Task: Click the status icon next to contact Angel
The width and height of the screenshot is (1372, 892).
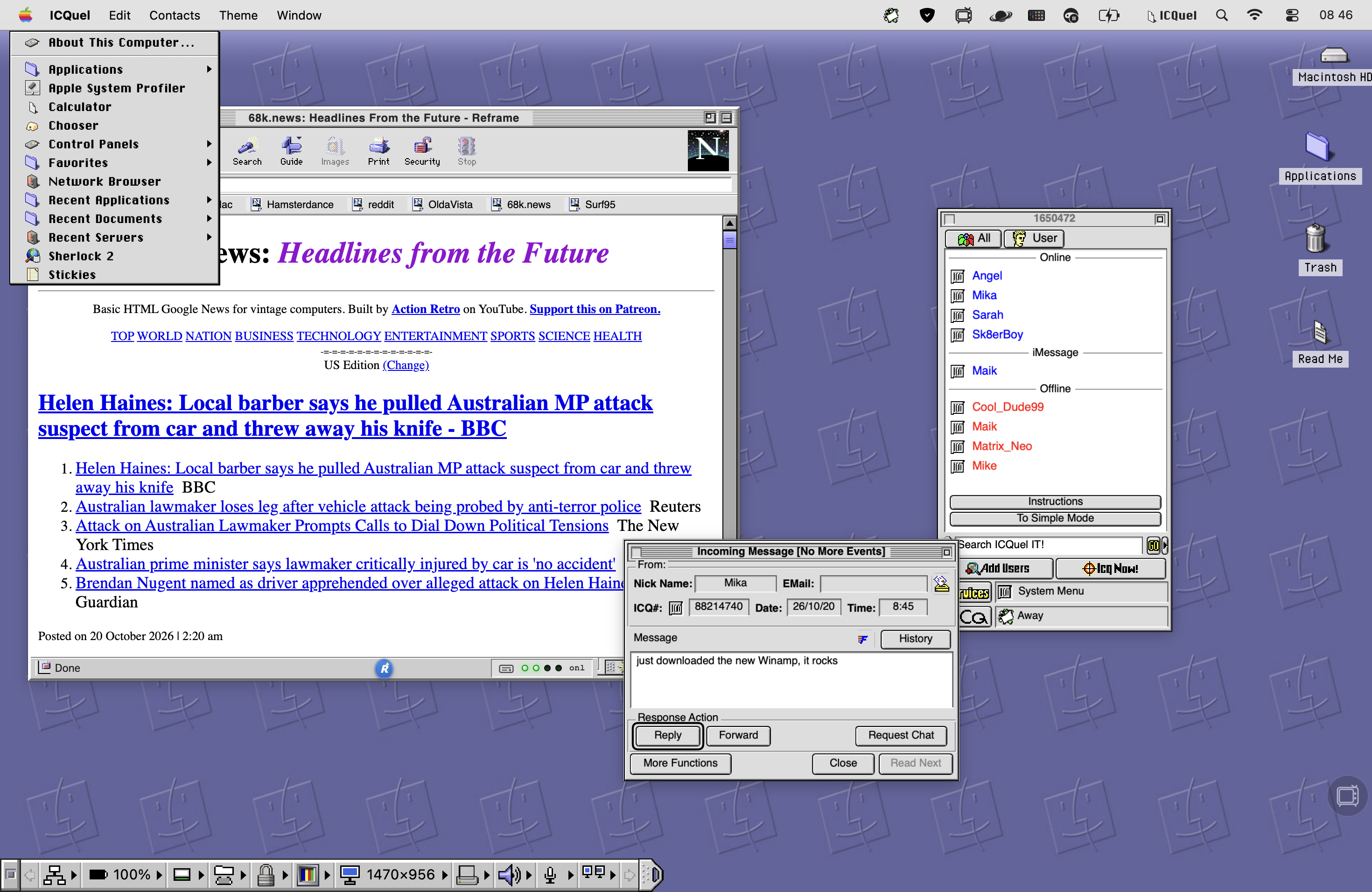Action: pos(958,276)
